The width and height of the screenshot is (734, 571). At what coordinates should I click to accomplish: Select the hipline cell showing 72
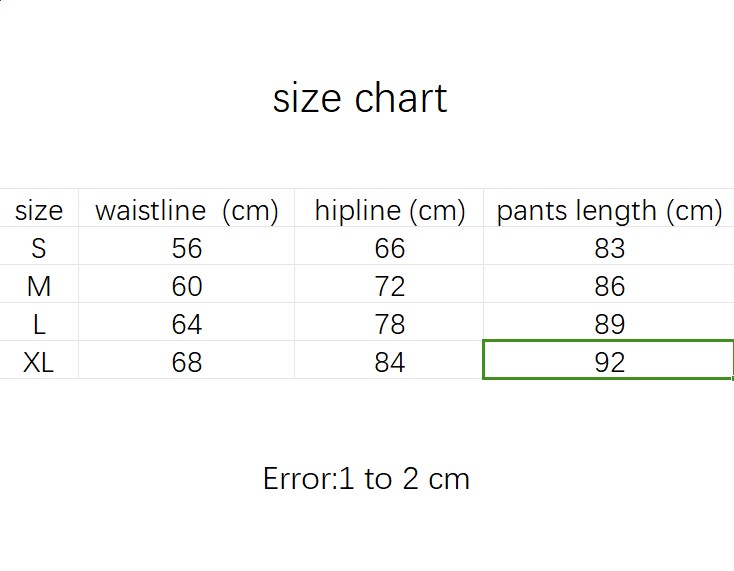click(390, 286)
